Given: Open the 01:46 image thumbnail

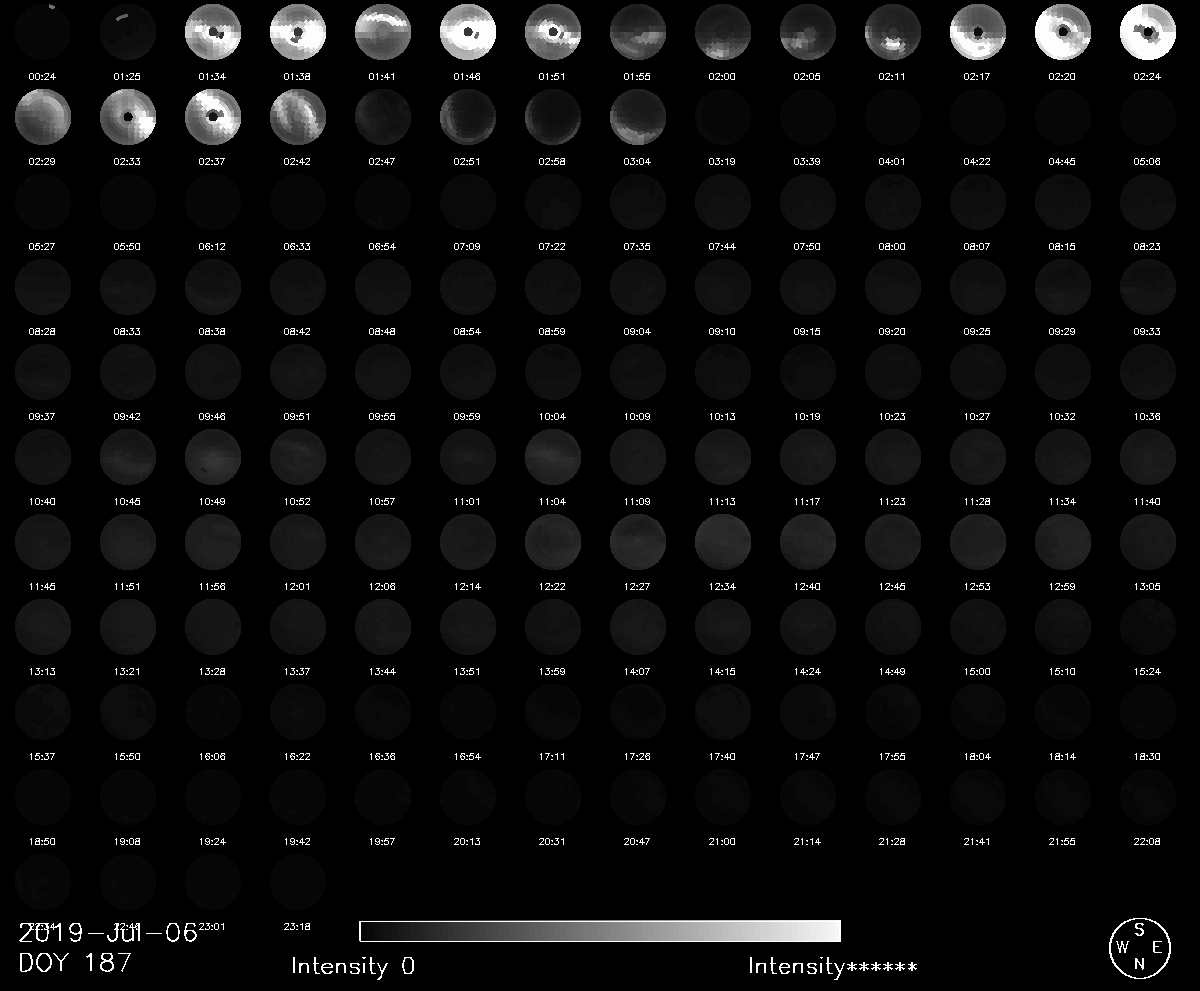Looking at the screenshot, I should (x=468, y=33).
